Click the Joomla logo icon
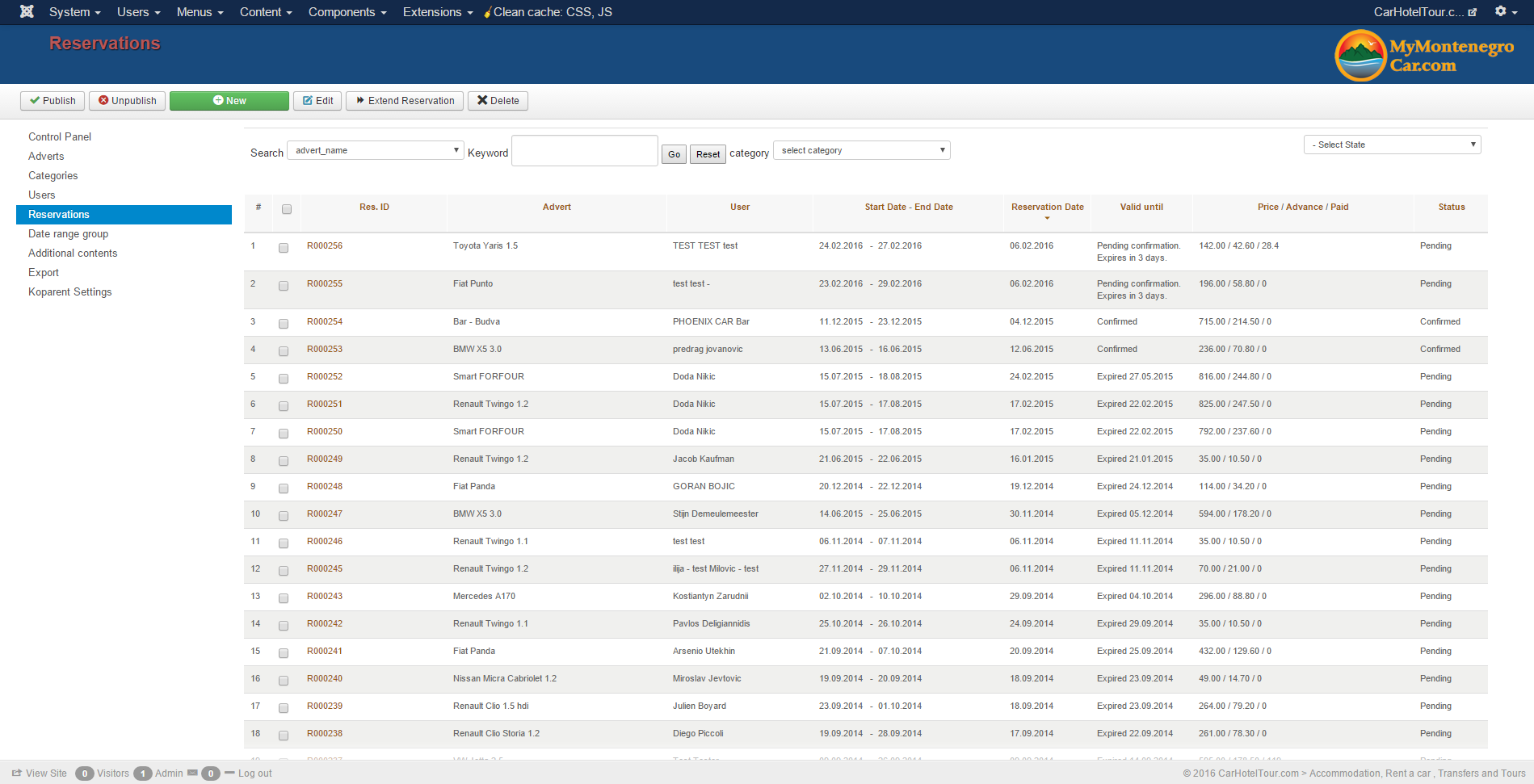Screen dimensions: 1534x784 27,11
